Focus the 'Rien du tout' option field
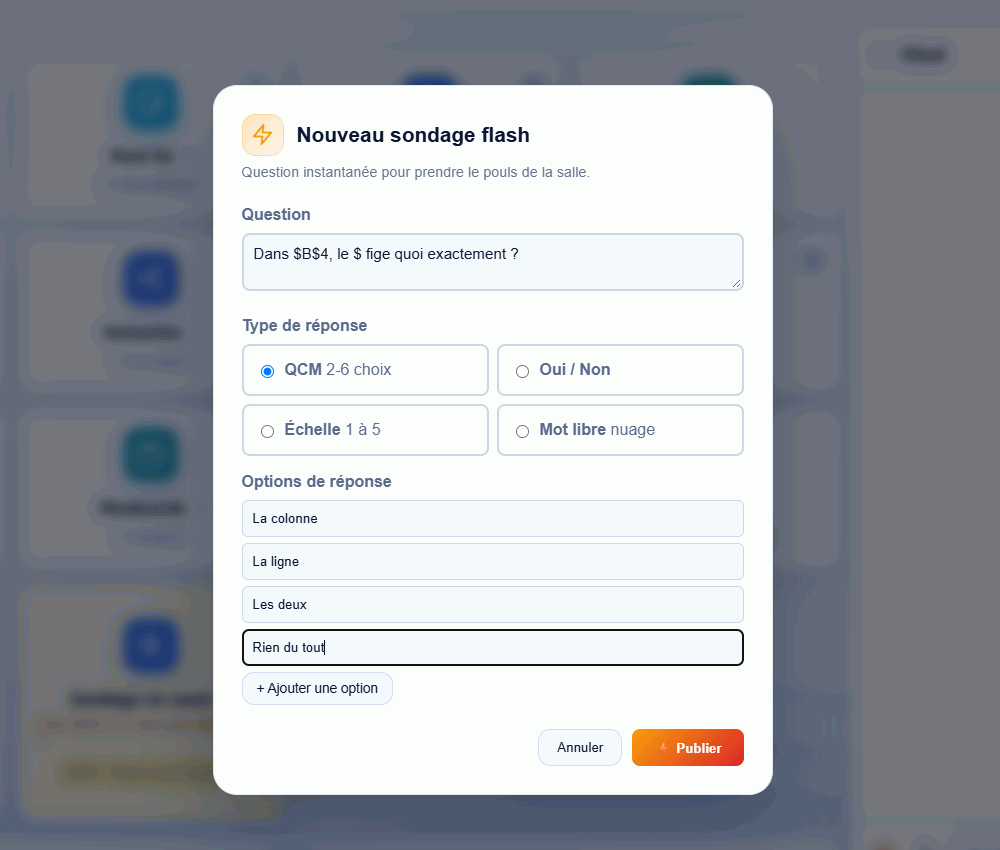The height and width of the screenshot is (850, 1000). 492,648
